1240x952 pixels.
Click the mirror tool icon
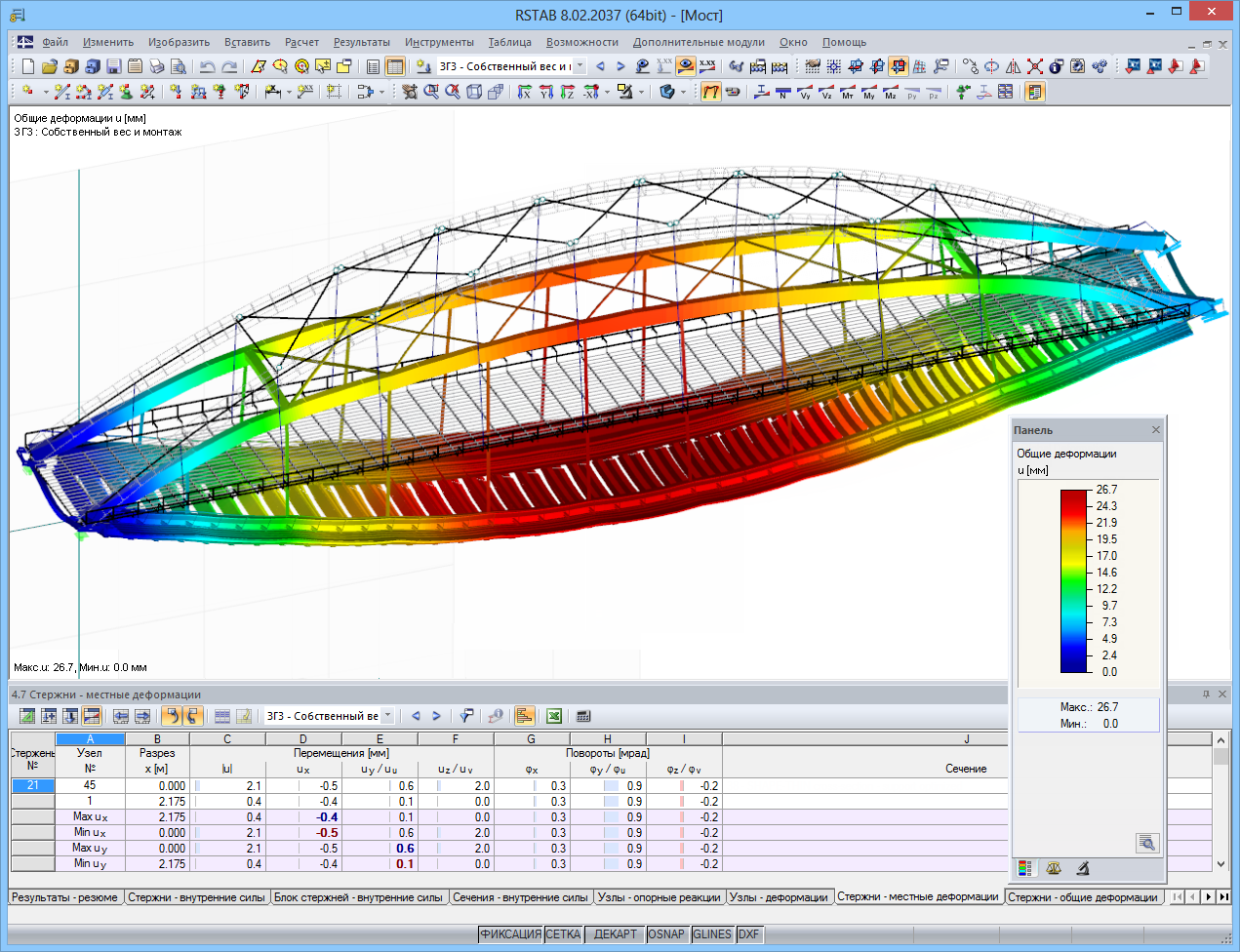1014,66
